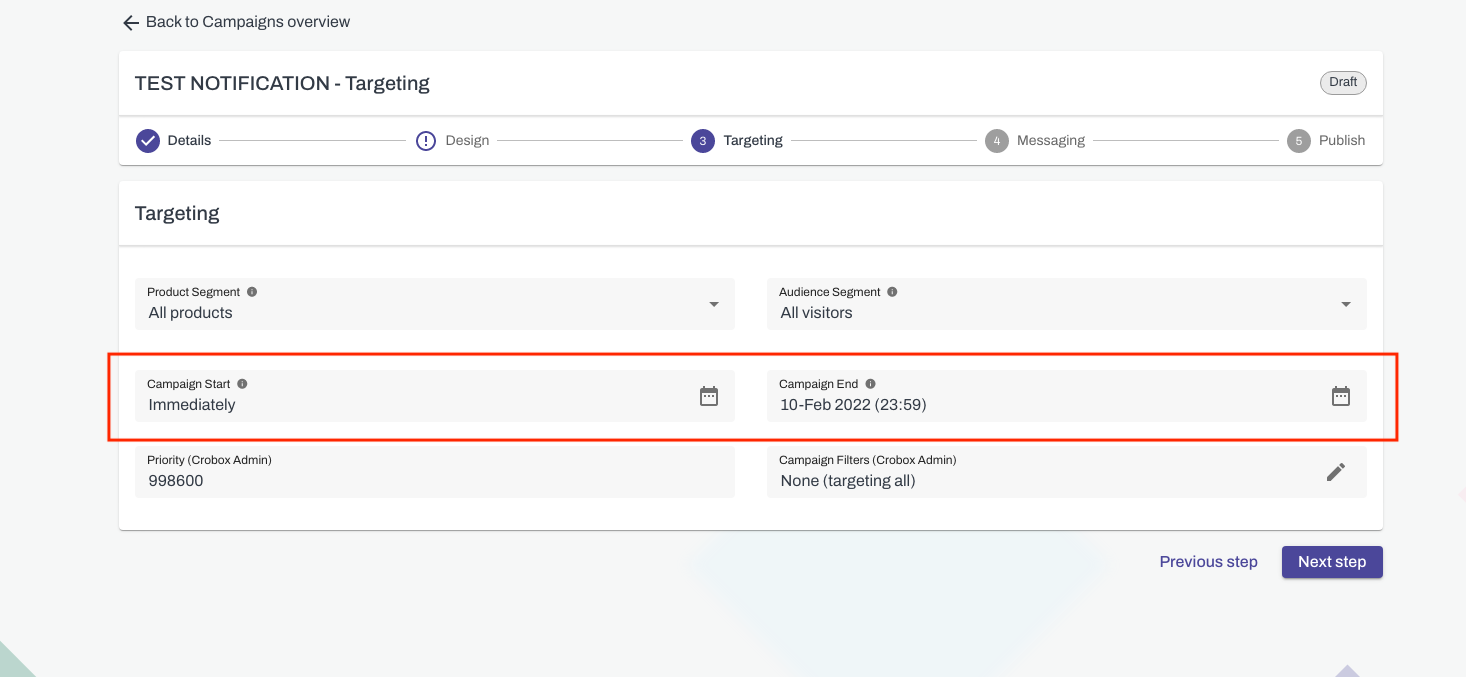Open the Campaign End date picker calendar icon

(x=1340, y=396)
